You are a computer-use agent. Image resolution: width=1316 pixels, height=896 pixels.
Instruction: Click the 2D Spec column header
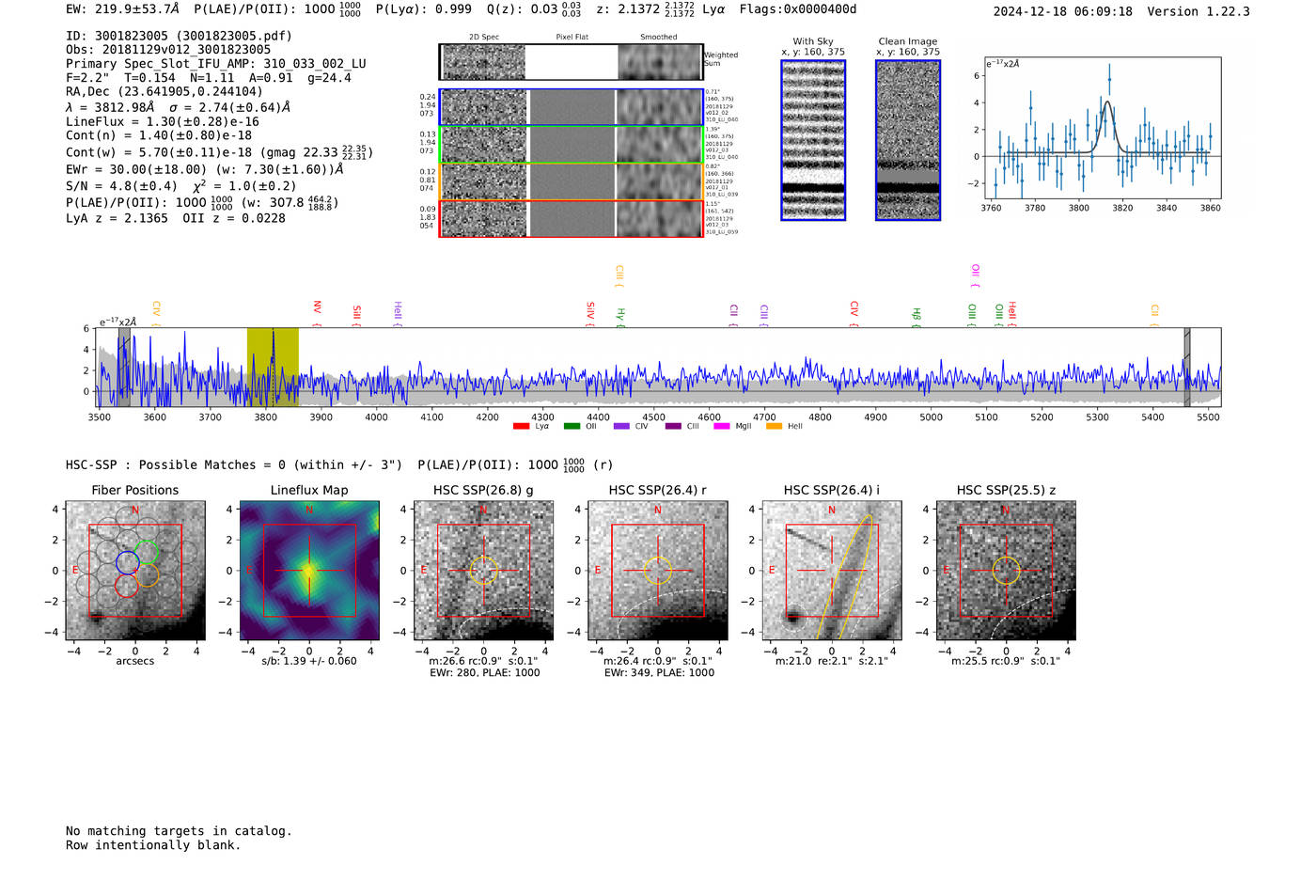[484, 38]
